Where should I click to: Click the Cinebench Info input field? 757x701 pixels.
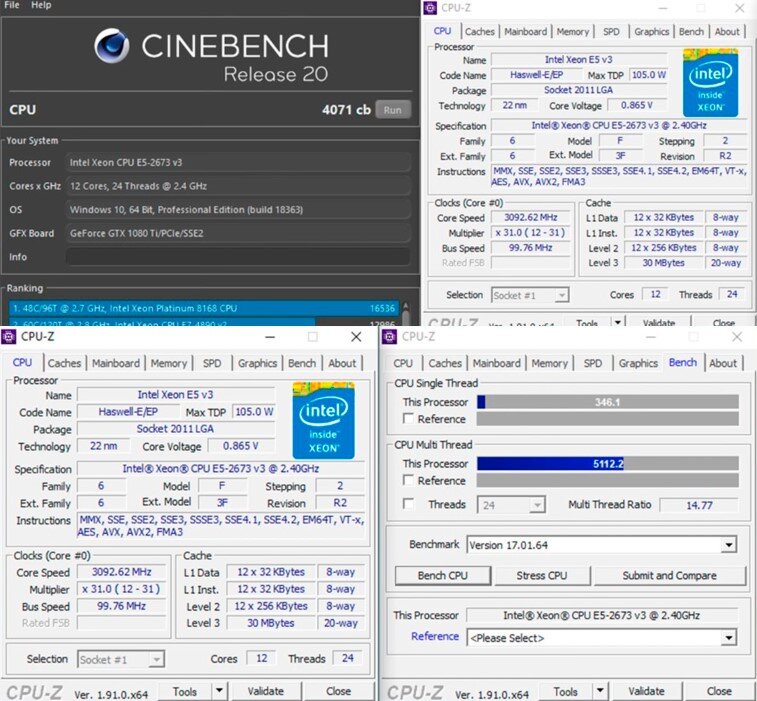click(x=238, y=257)
